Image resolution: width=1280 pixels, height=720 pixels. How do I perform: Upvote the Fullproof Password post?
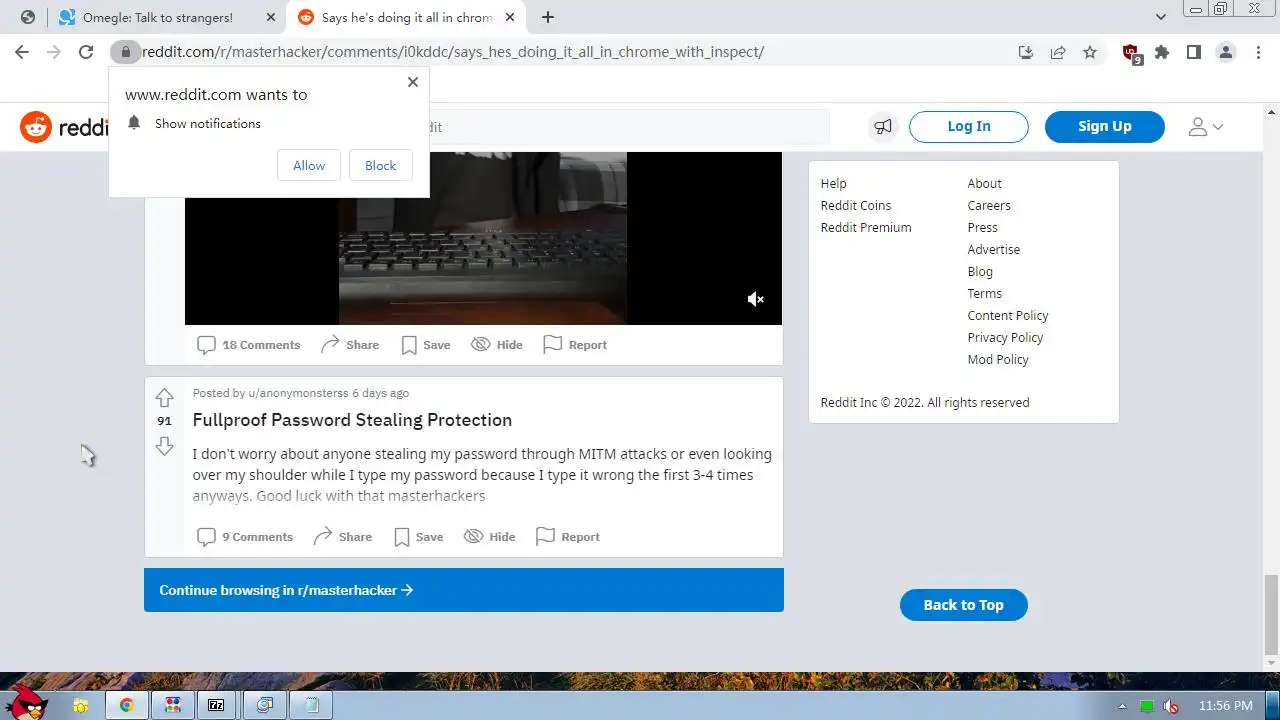[x=165, y=397]
